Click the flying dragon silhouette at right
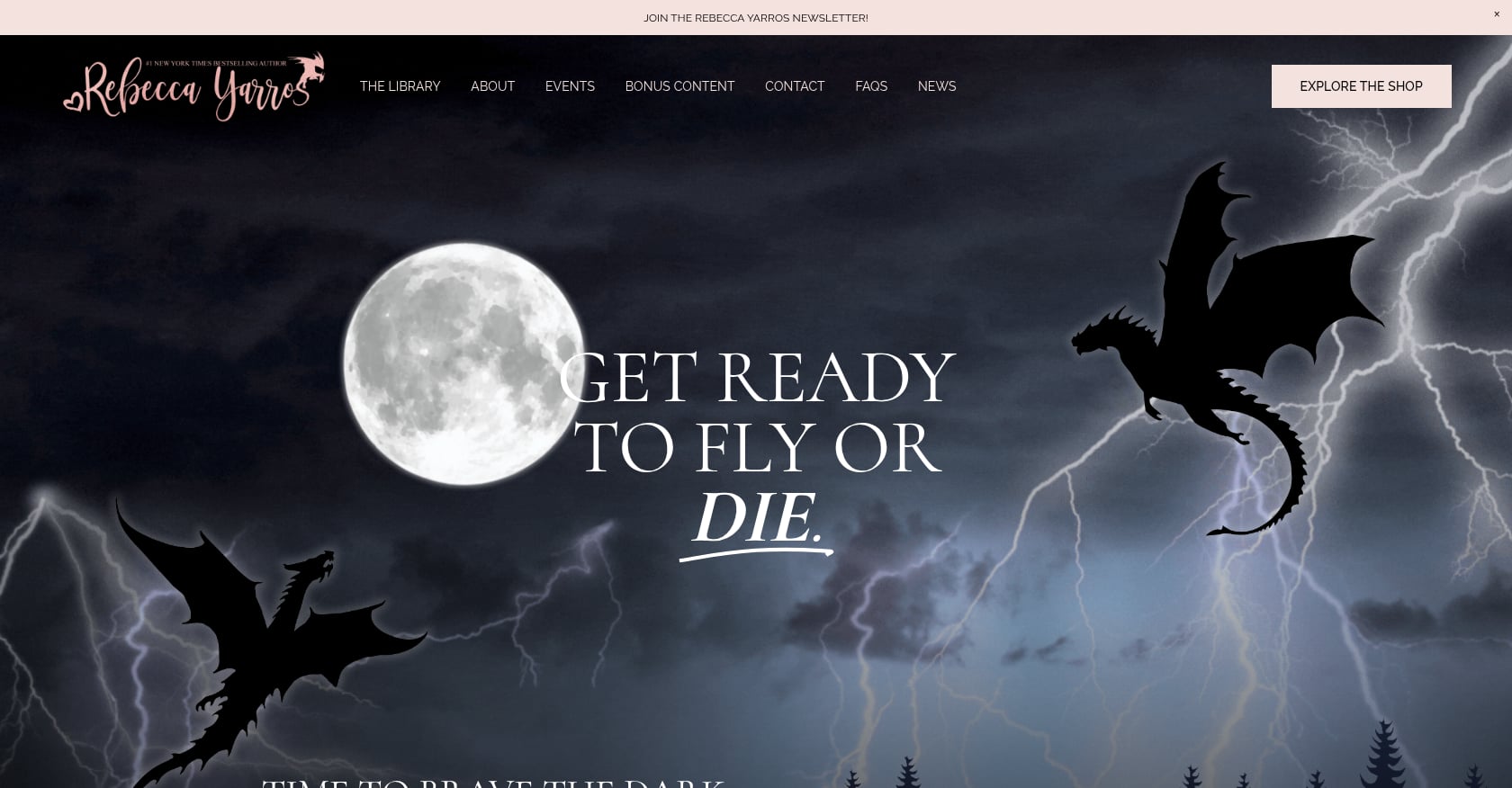Viewport: 1512px width, 788px height. pos(1227,348)
